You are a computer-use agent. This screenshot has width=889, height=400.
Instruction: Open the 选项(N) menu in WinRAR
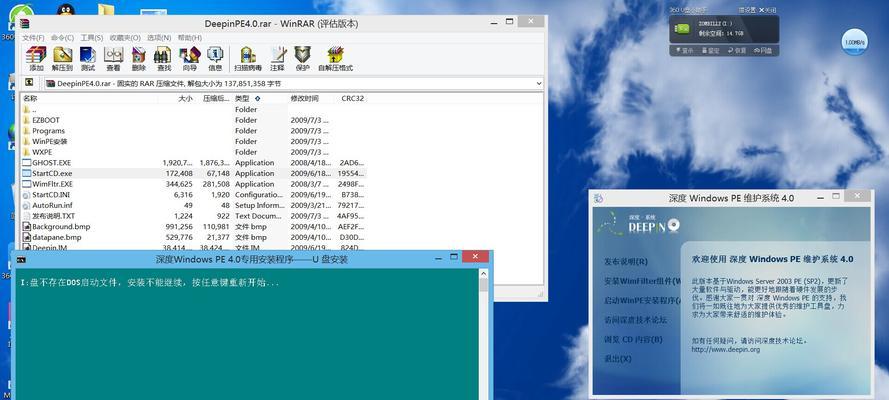coord(159,37)
